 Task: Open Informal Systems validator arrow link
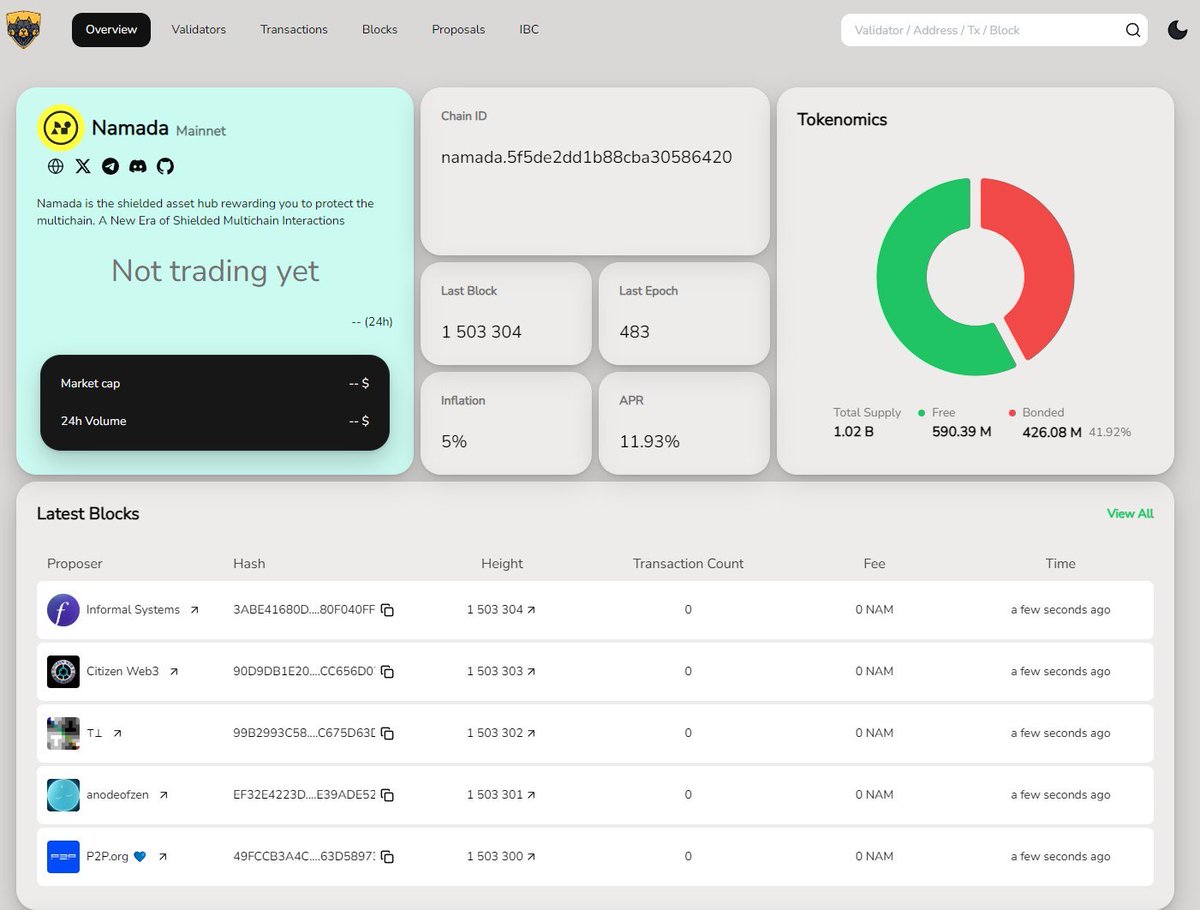tap(194, 610)
